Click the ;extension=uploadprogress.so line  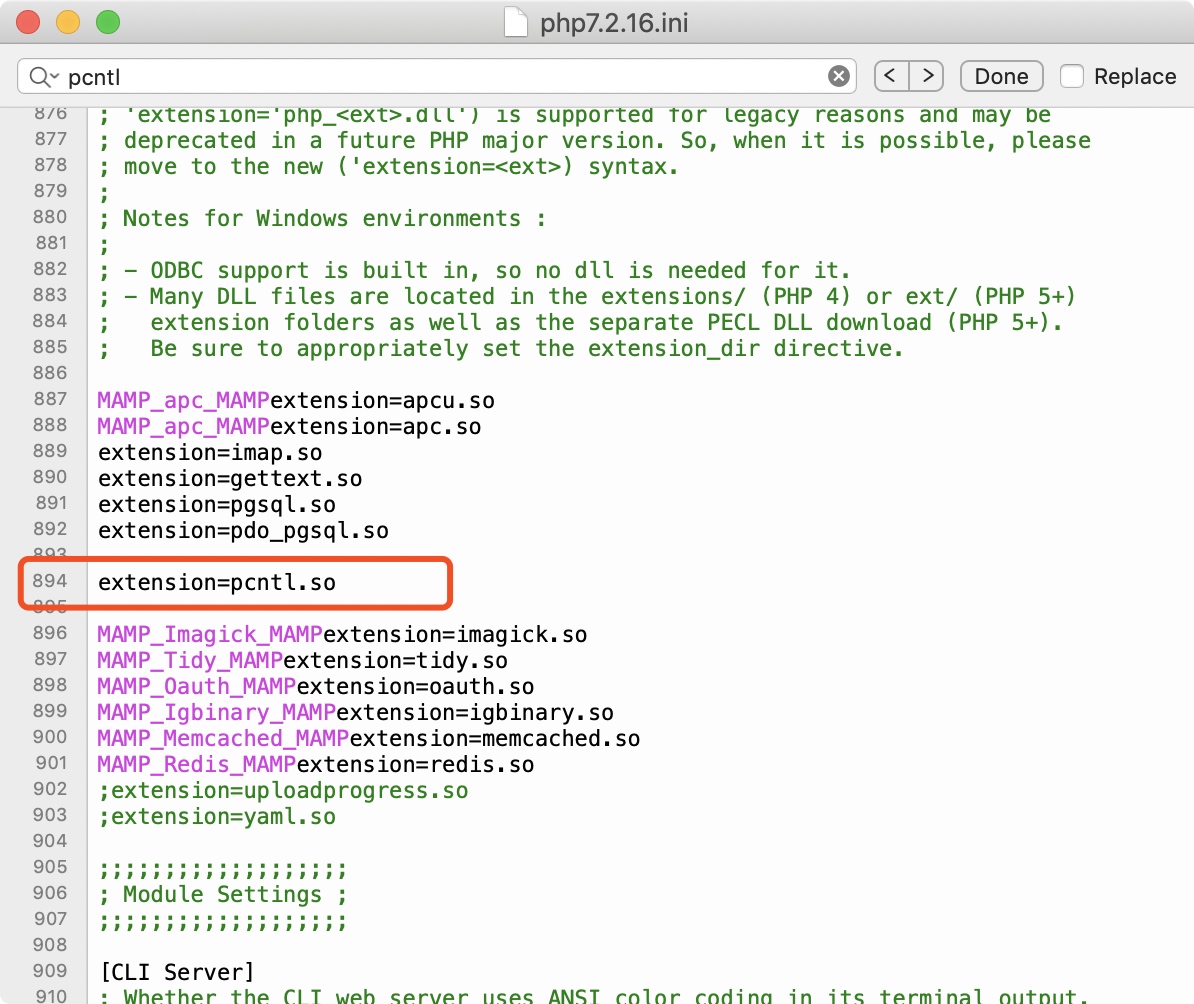283,791
